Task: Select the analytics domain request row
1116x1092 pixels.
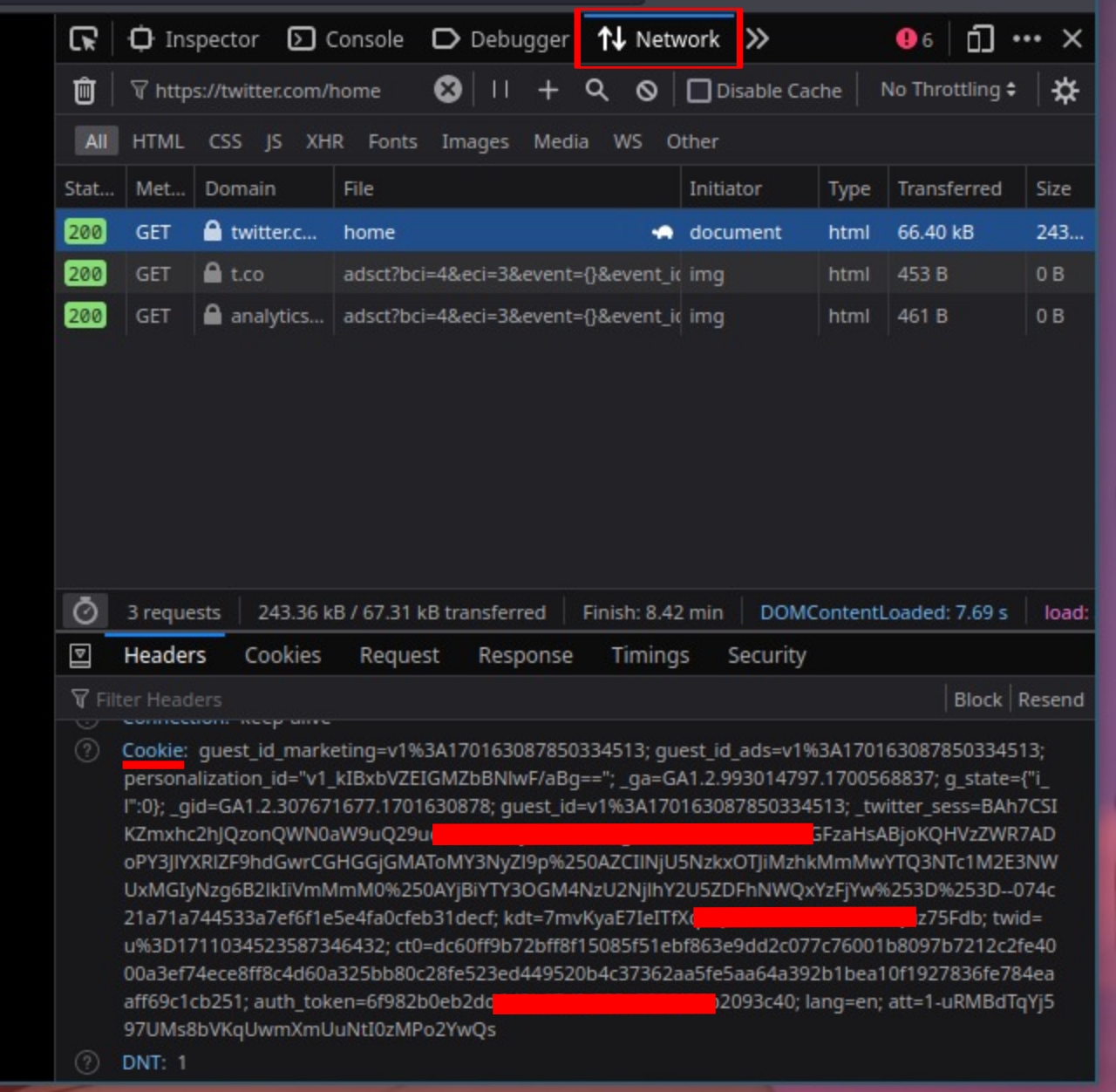Action: click(x=575, y=316)
